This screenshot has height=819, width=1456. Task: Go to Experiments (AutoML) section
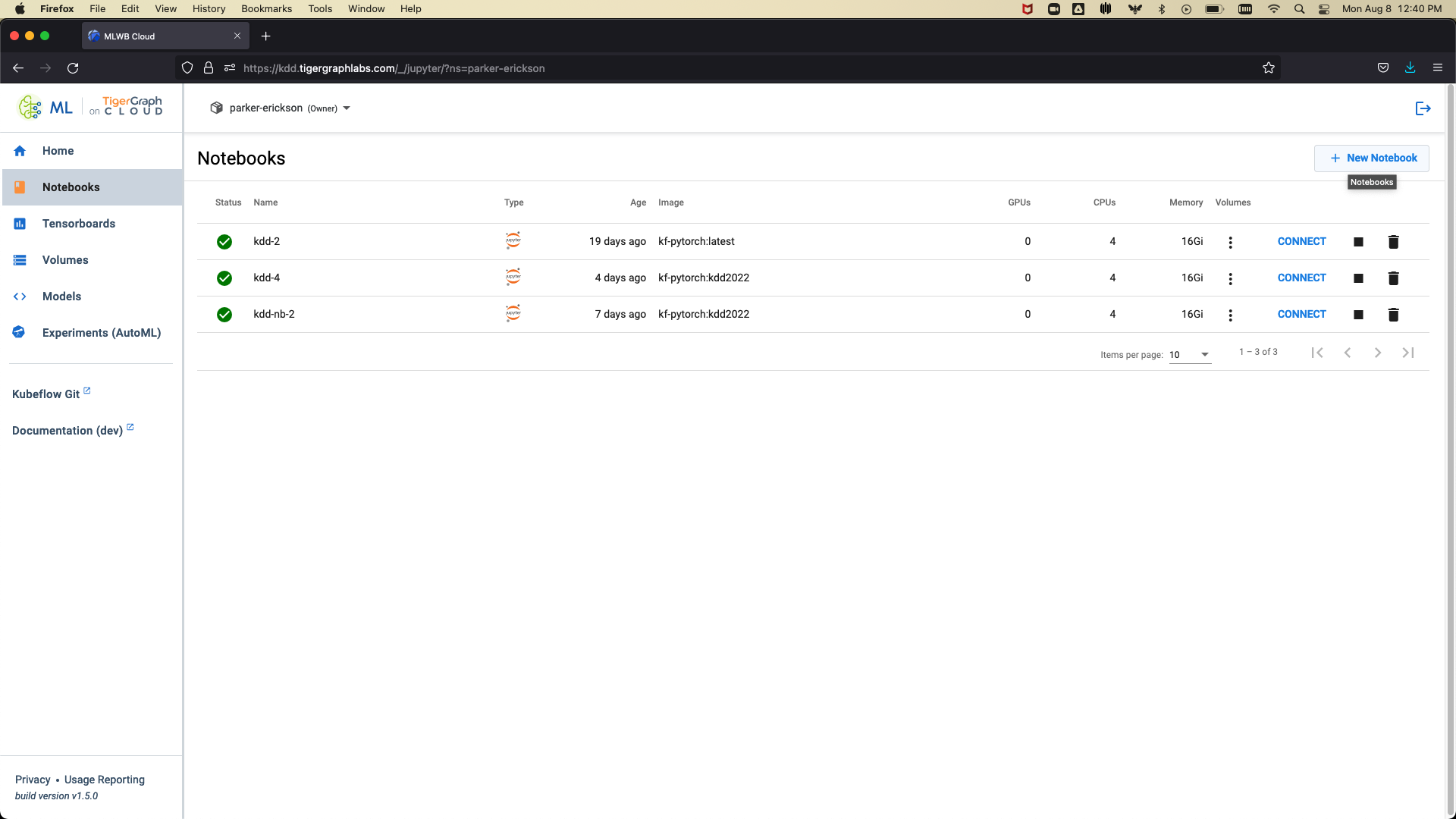(102, 333)
